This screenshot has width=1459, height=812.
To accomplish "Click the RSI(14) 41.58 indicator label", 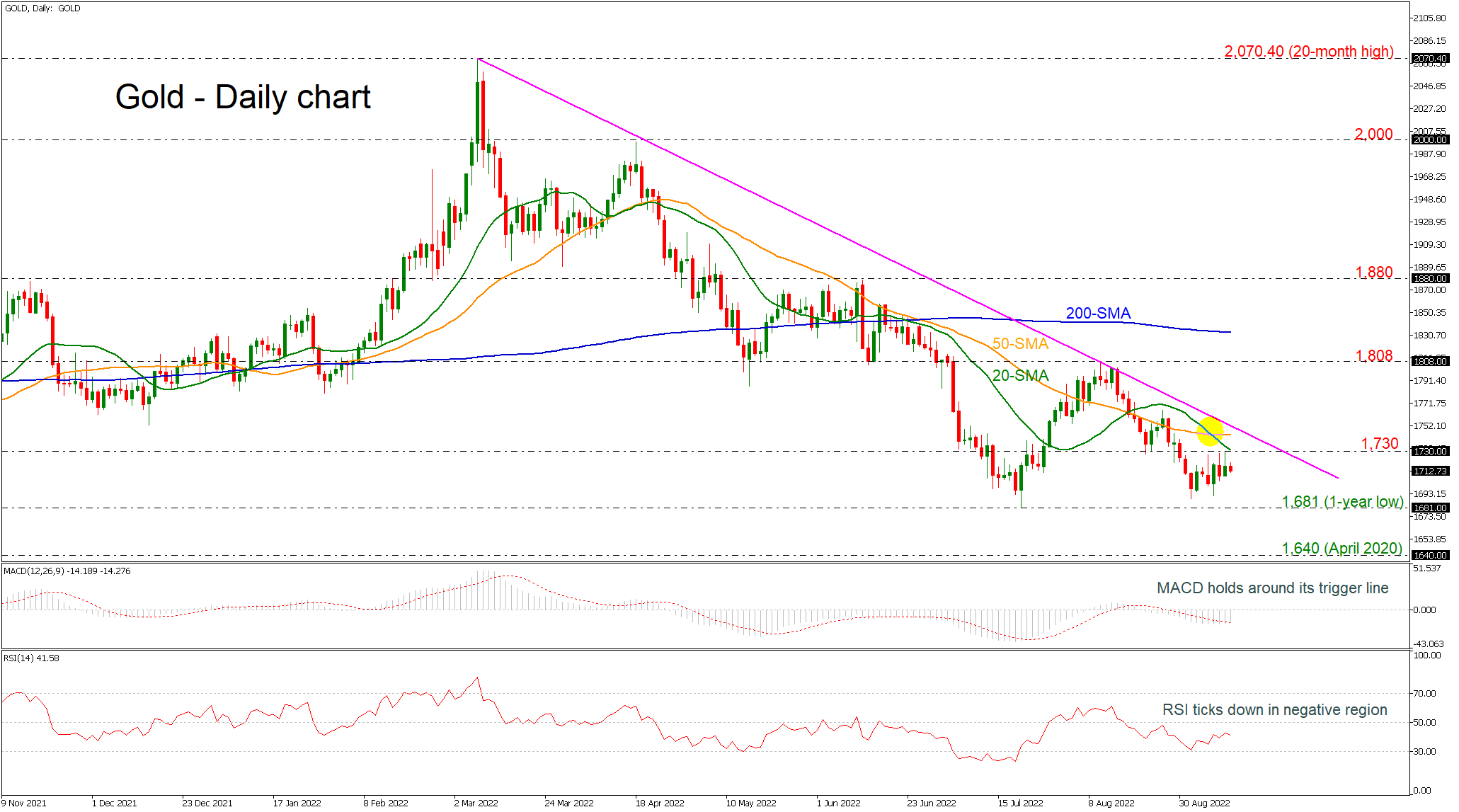I will (31, 658).
